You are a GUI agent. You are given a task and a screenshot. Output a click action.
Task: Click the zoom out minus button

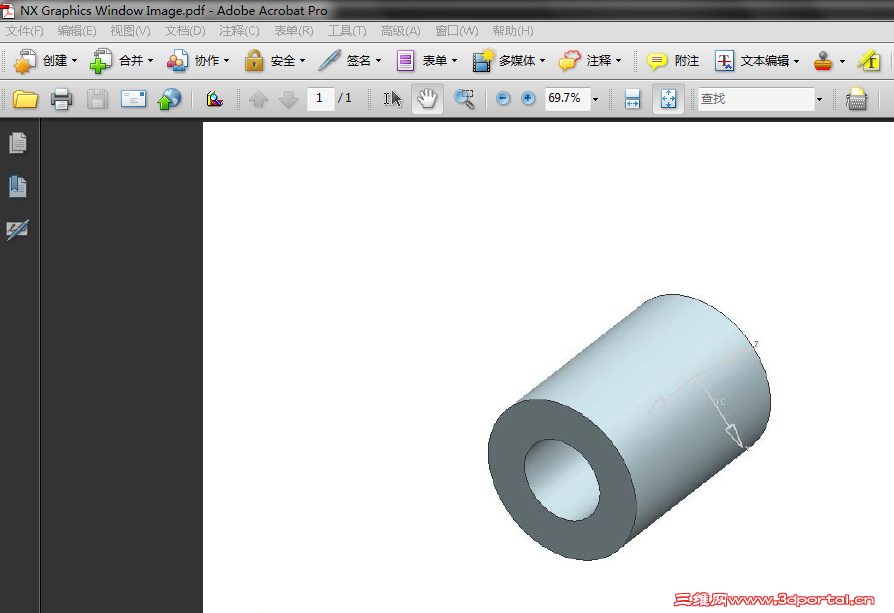503,99
